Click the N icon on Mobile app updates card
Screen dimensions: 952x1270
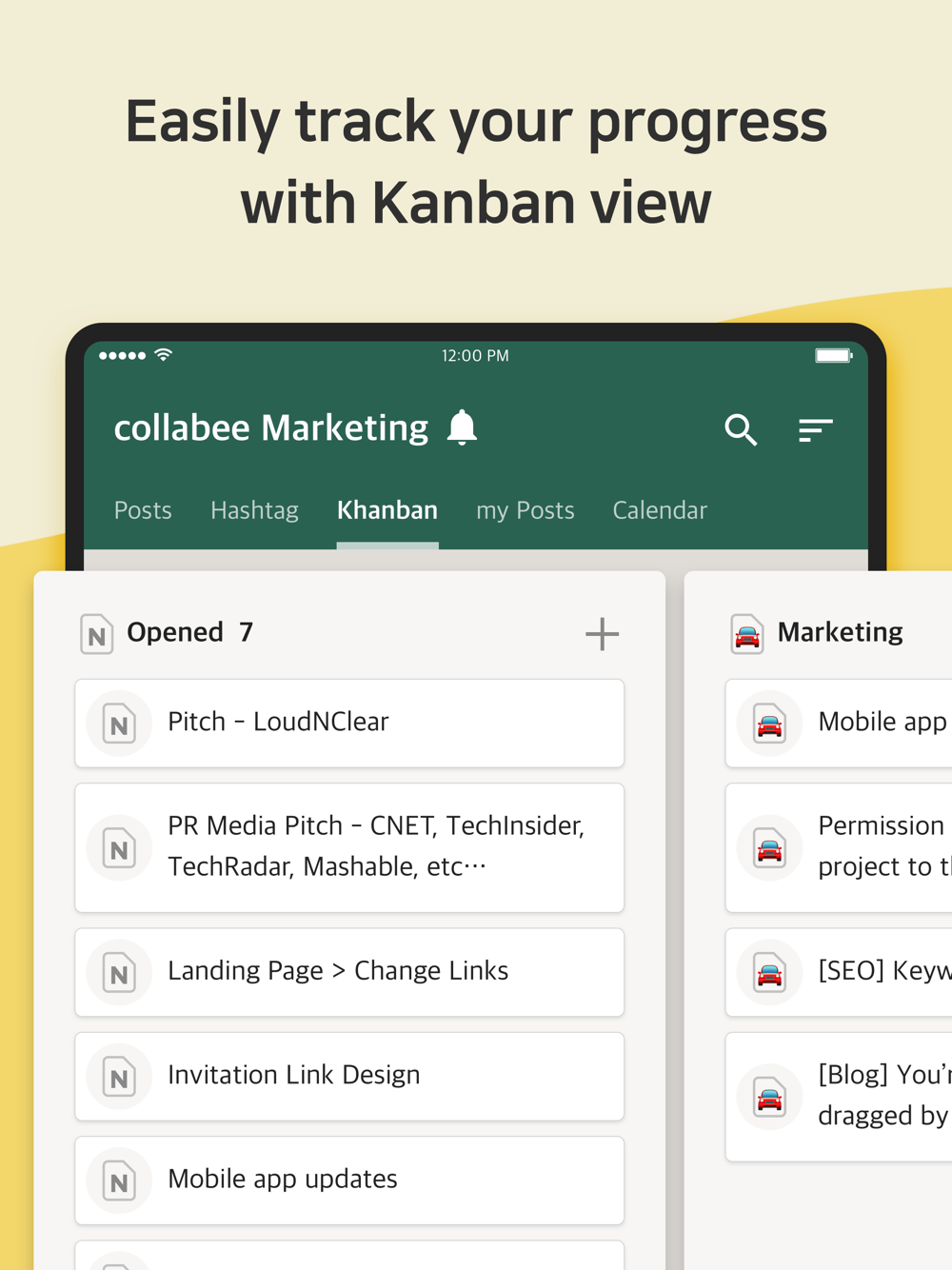(119, 1181)
